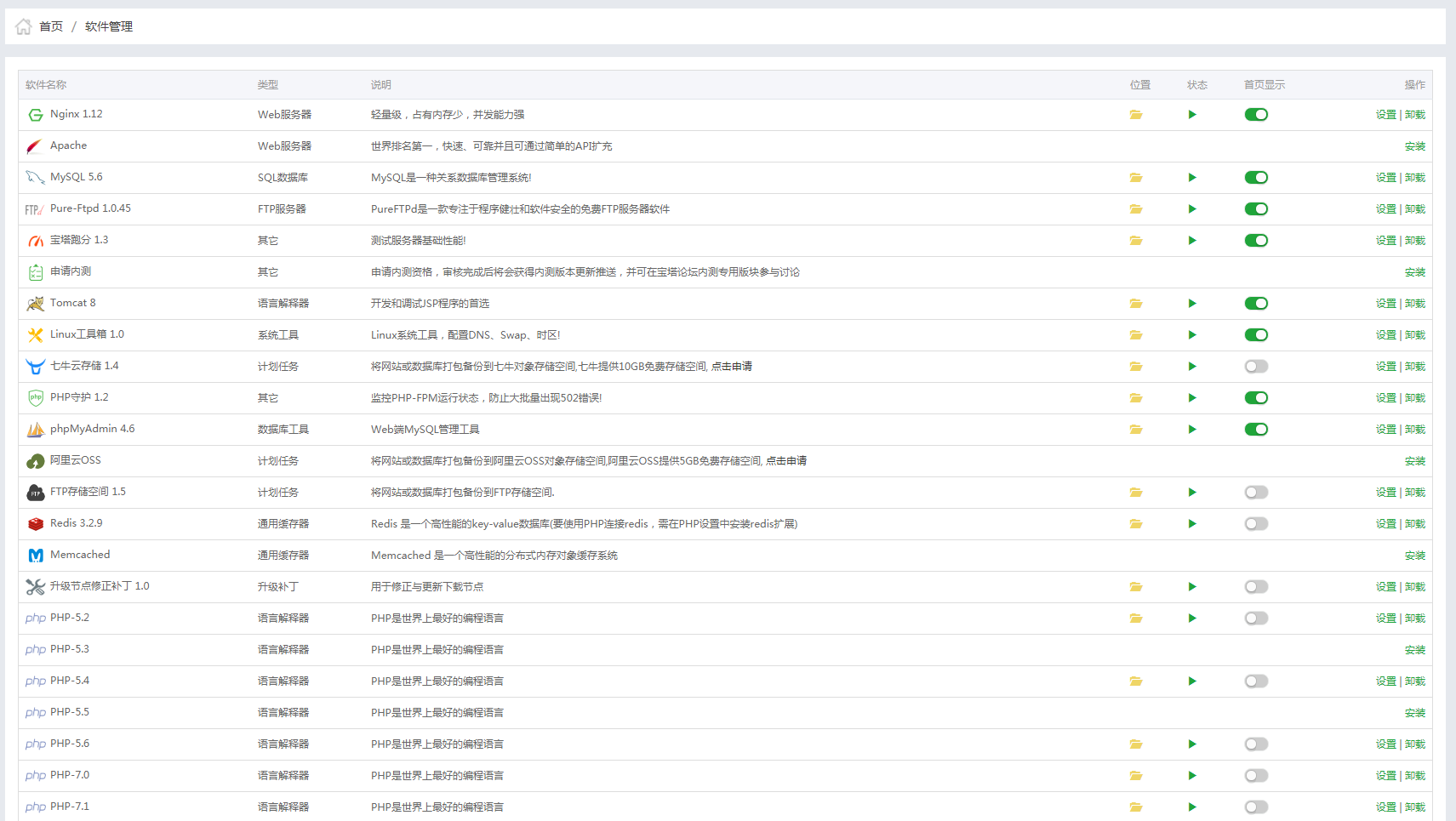Open folder icon for 宝塔跑分 1.3
This screenshot has height=821, width=1456.
click(x=1136, y=241)
